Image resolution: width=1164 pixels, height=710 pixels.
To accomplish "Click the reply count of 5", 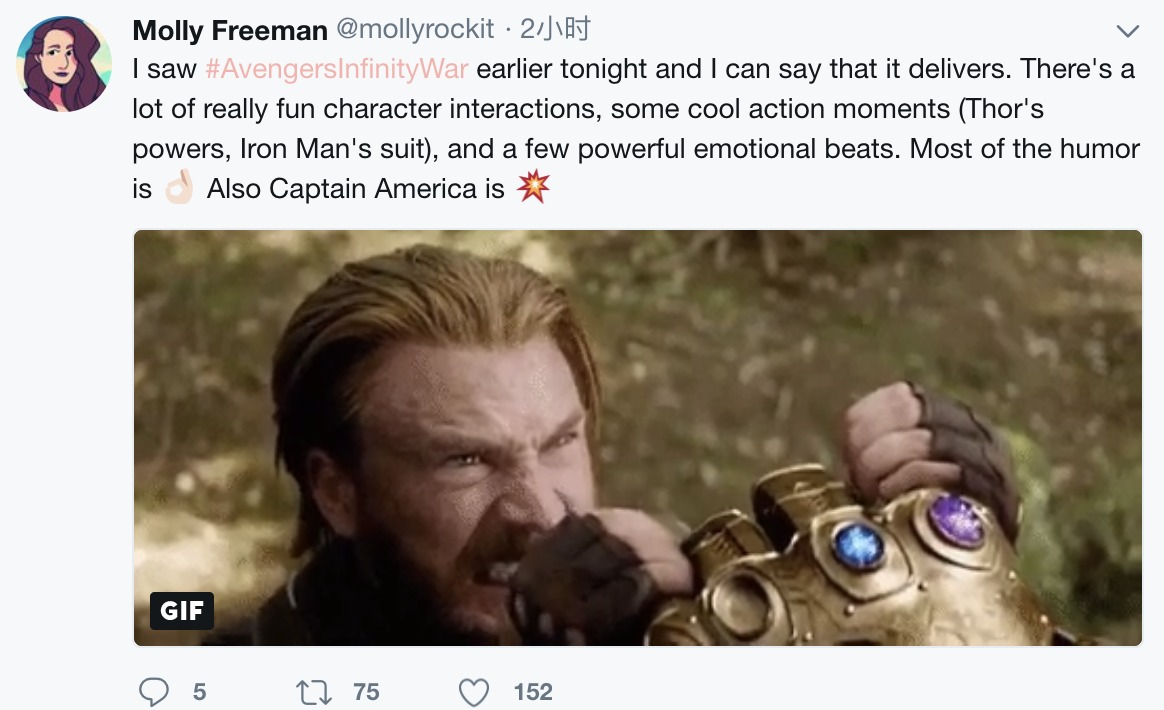I will [x=199, y=692].
